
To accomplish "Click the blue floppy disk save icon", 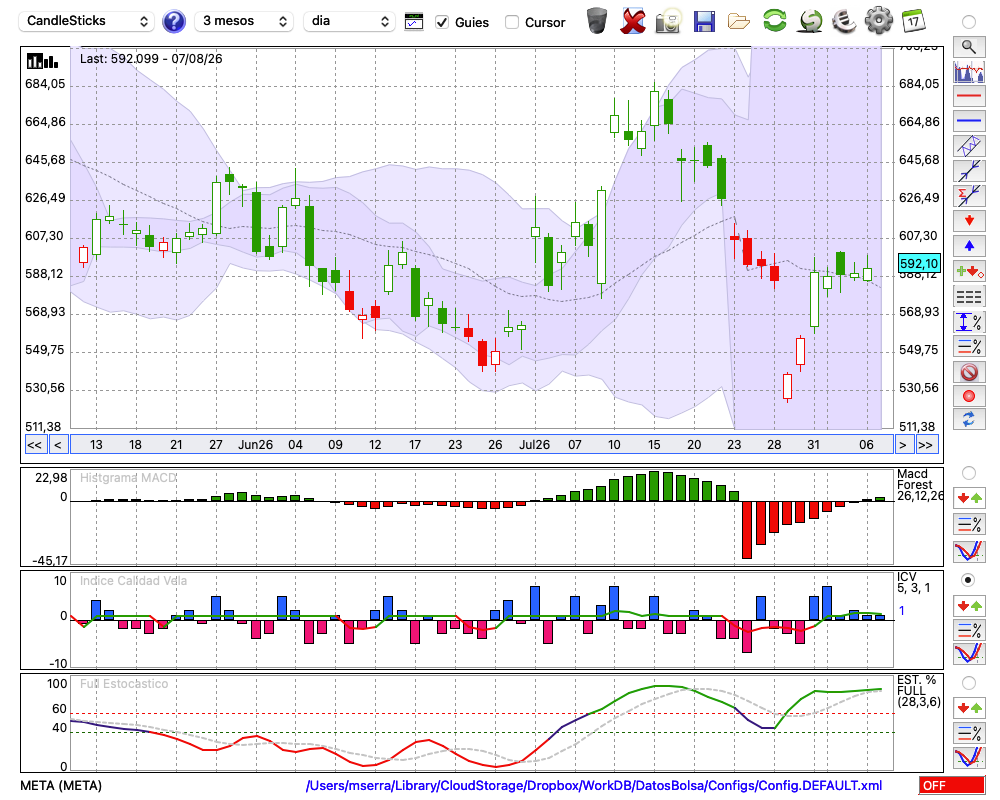I will pos(704,22).
